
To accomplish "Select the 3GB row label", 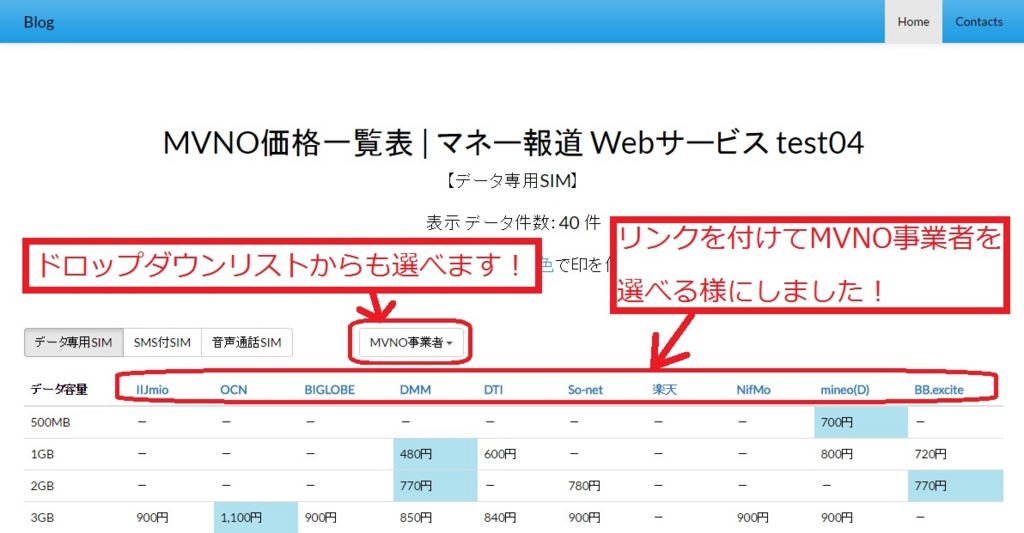I will (x=42, y=517).
